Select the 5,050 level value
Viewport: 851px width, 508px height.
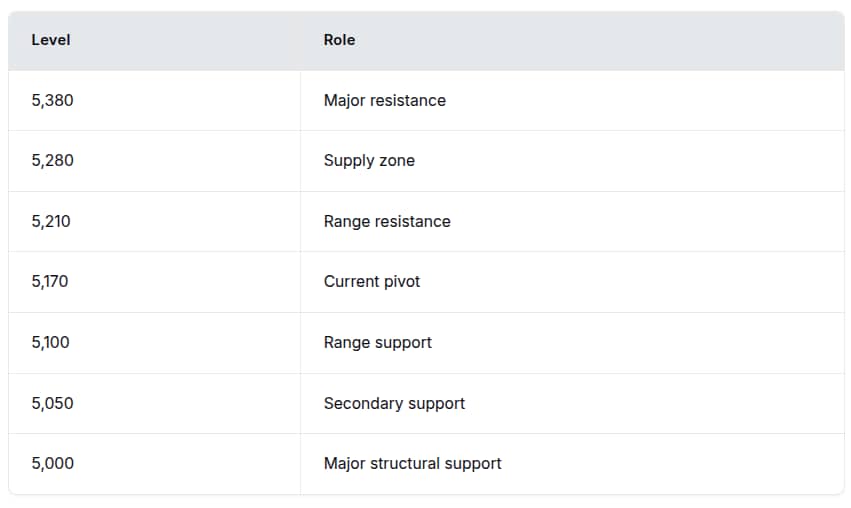pos(52,403)
